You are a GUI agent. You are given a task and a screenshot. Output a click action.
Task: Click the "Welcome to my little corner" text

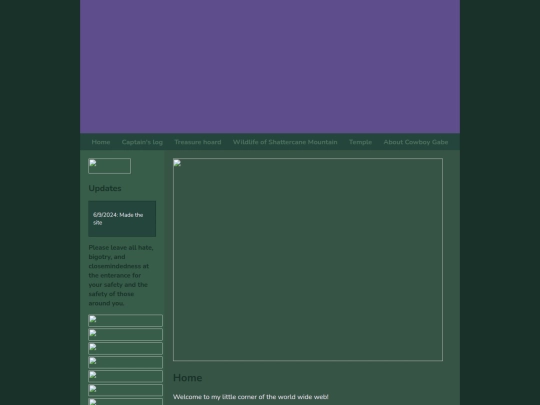pos(251,397)
